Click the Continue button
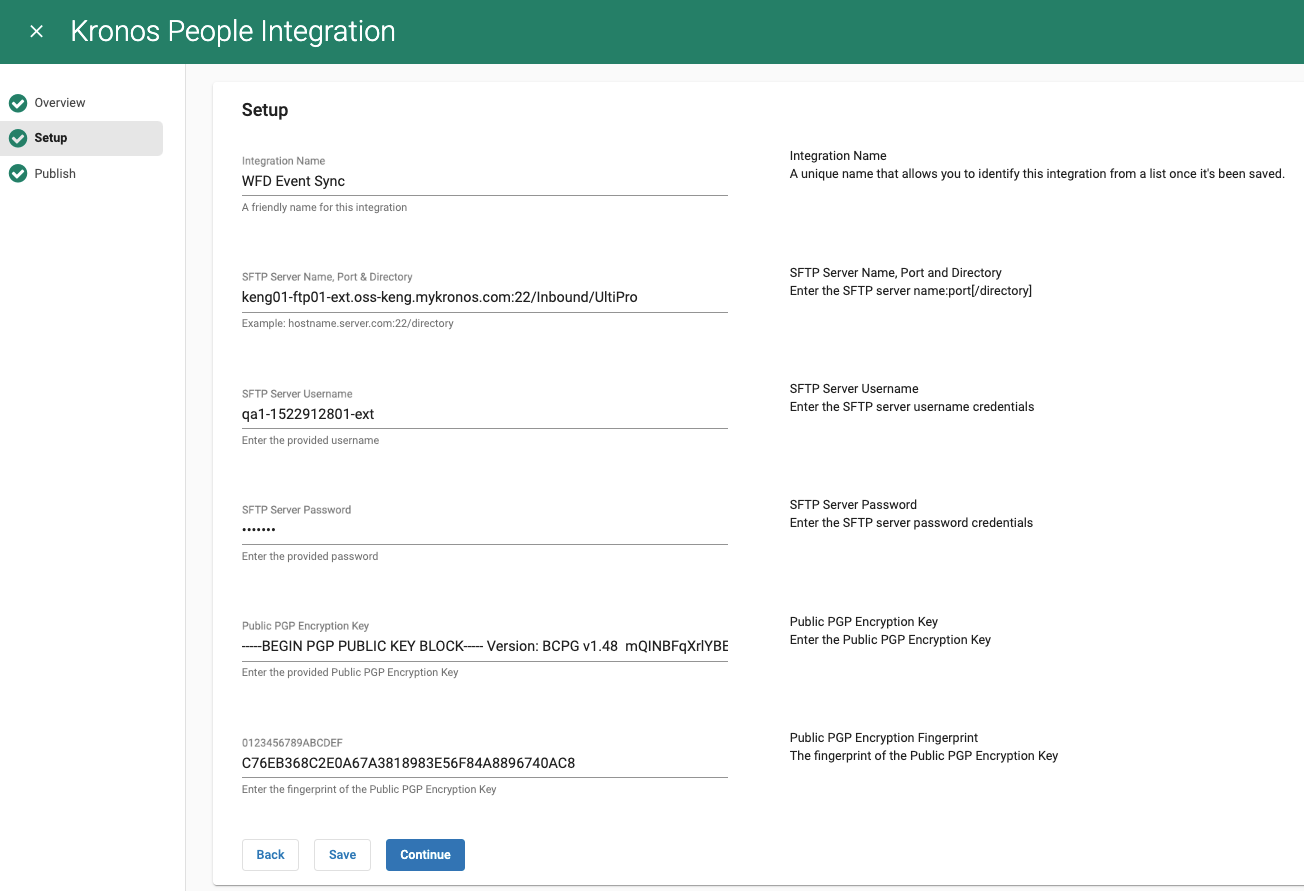 pos(425,855)
